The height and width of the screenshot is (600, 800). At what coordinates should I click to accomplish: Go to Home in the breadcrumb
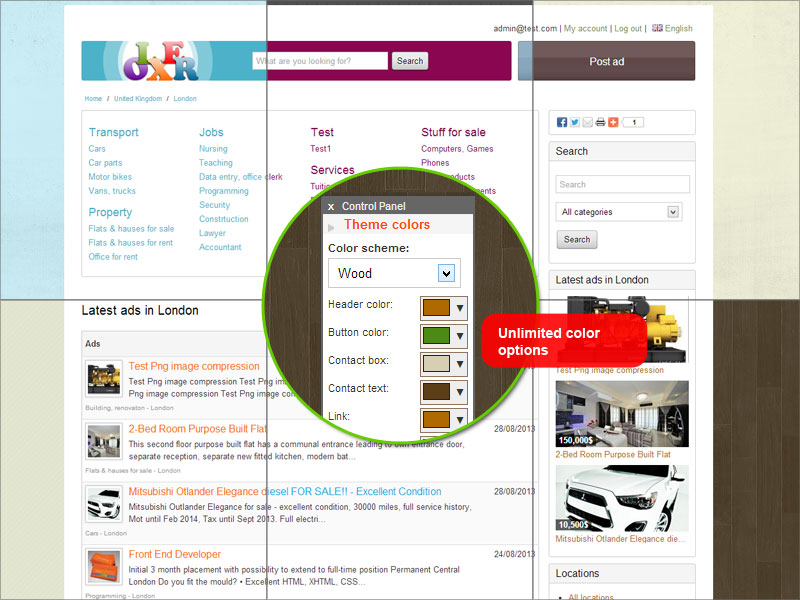click(x=93, y=98)
